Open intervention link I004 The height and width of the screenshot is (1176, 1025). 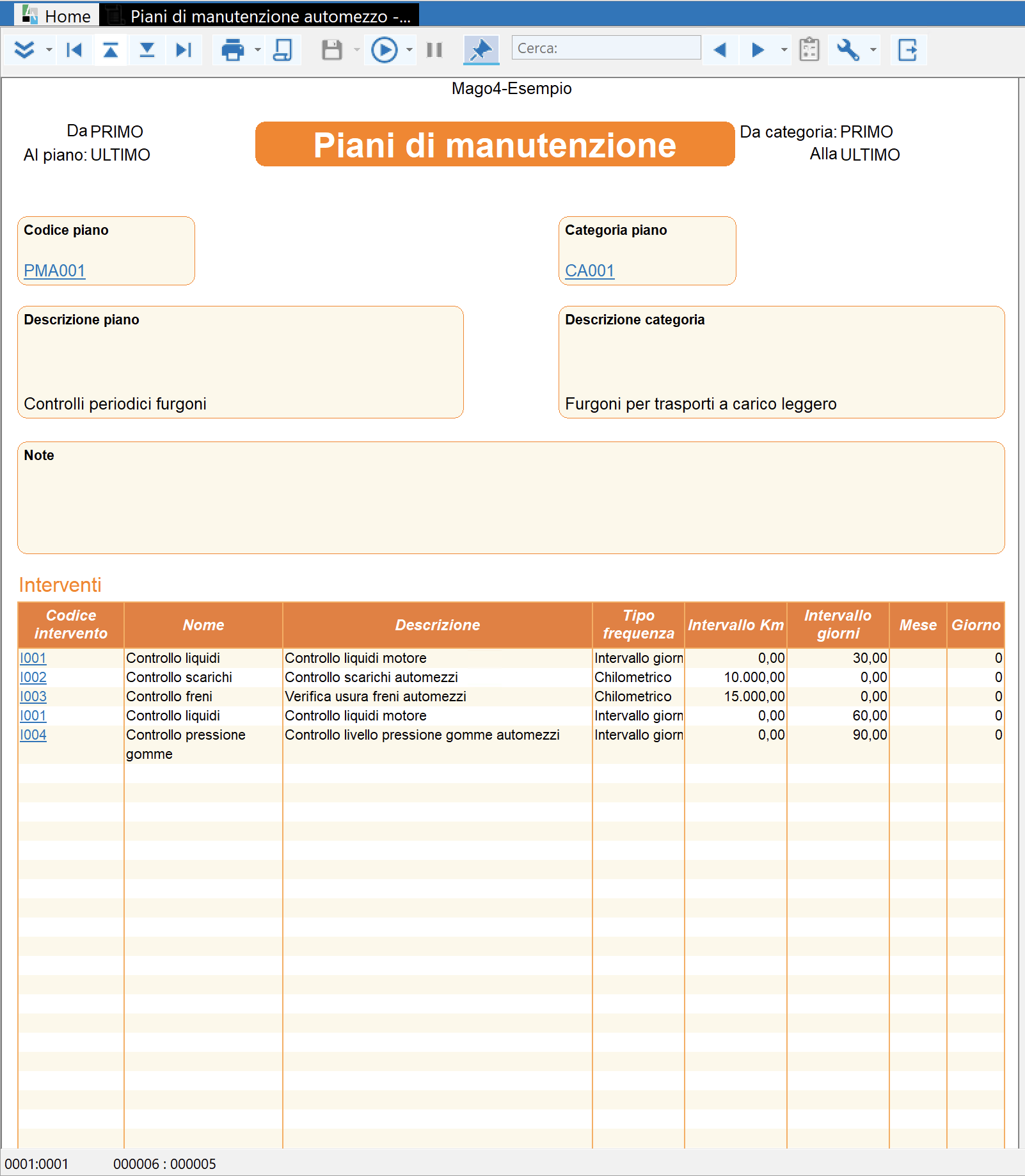33,735
